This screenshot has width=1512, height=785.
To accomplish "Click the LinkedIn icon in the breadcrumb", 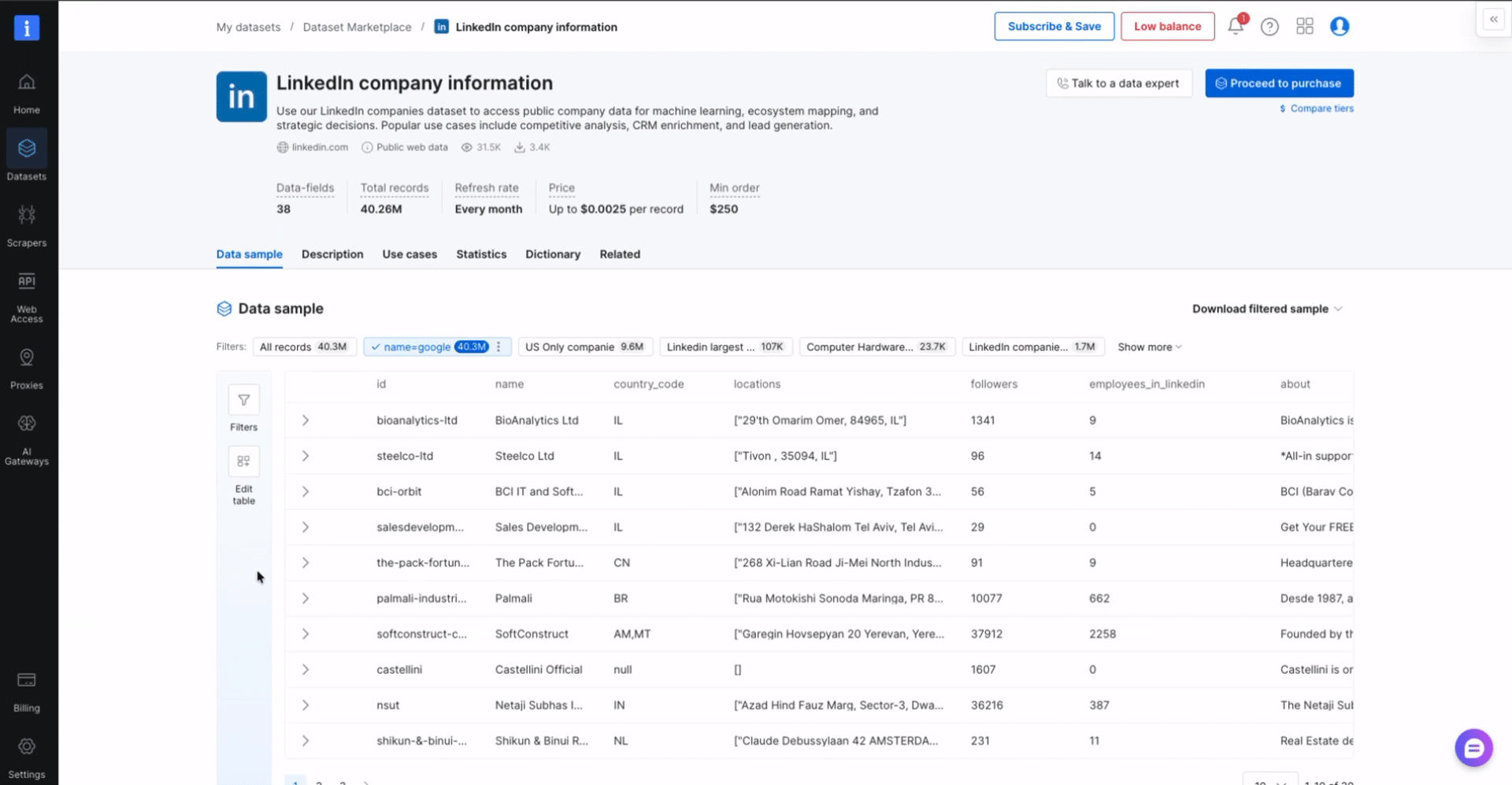I will click(442, 27).
